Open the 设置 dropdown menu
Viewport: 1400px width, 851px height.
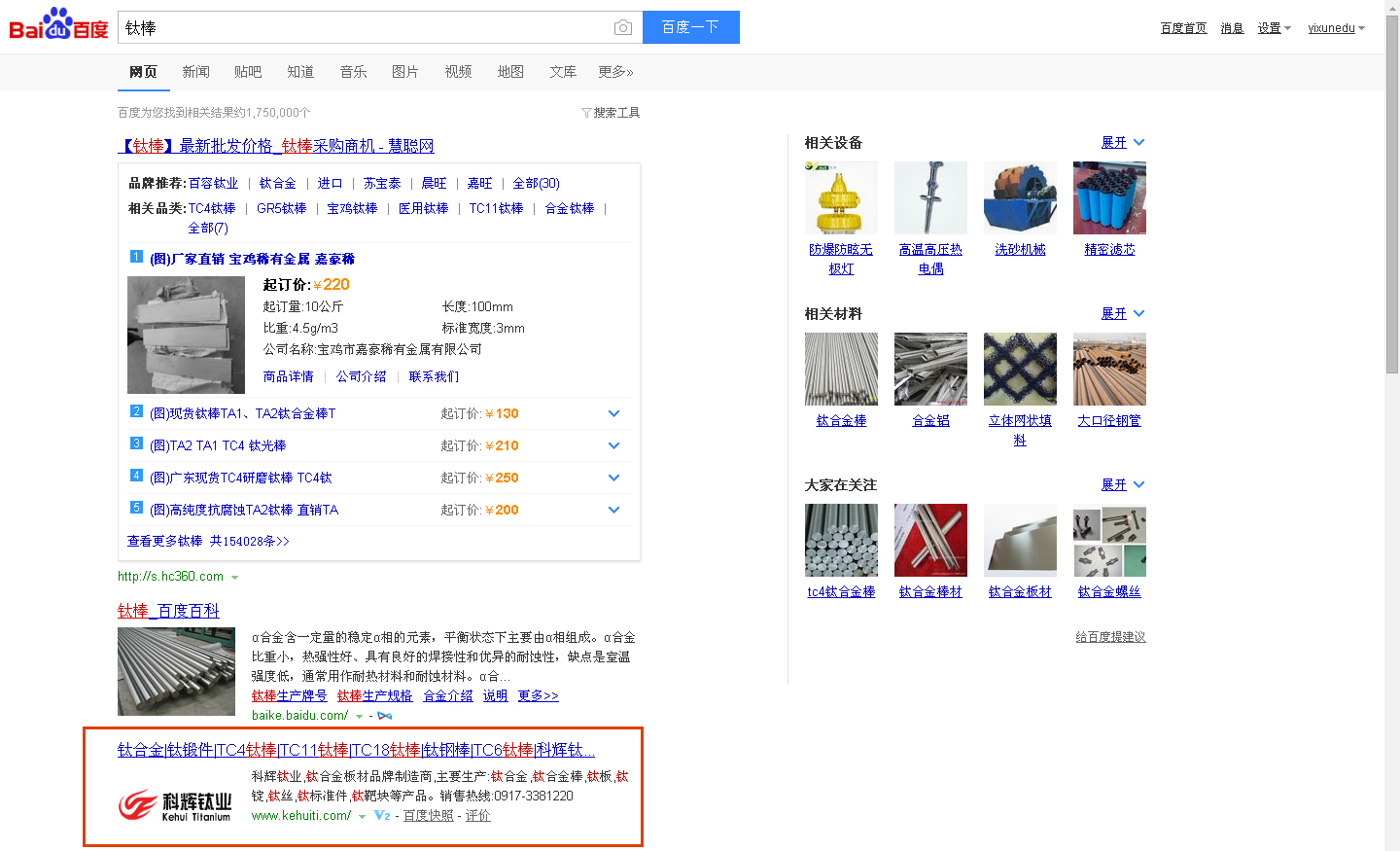pyautogui.click(x=1274, y=28)
